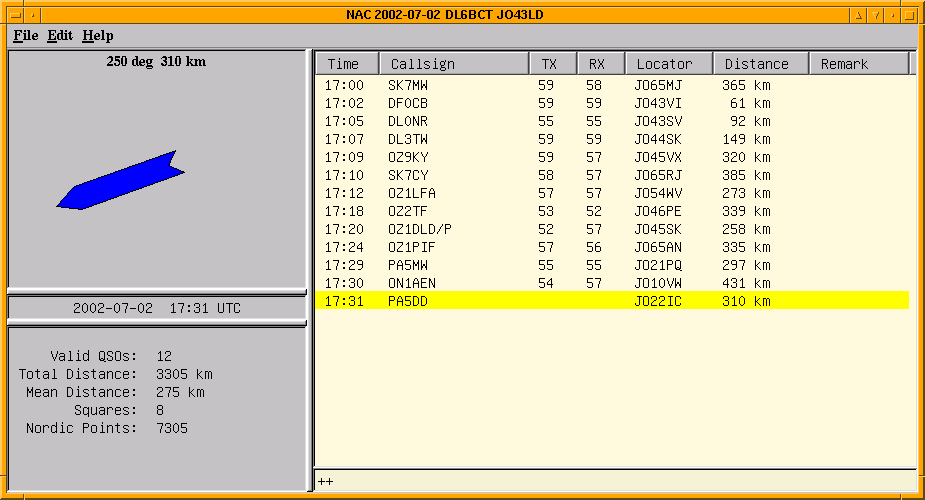Screen dimensions: 925x500
Task: Open the window menu button in title bar
Action: [17, 15]
